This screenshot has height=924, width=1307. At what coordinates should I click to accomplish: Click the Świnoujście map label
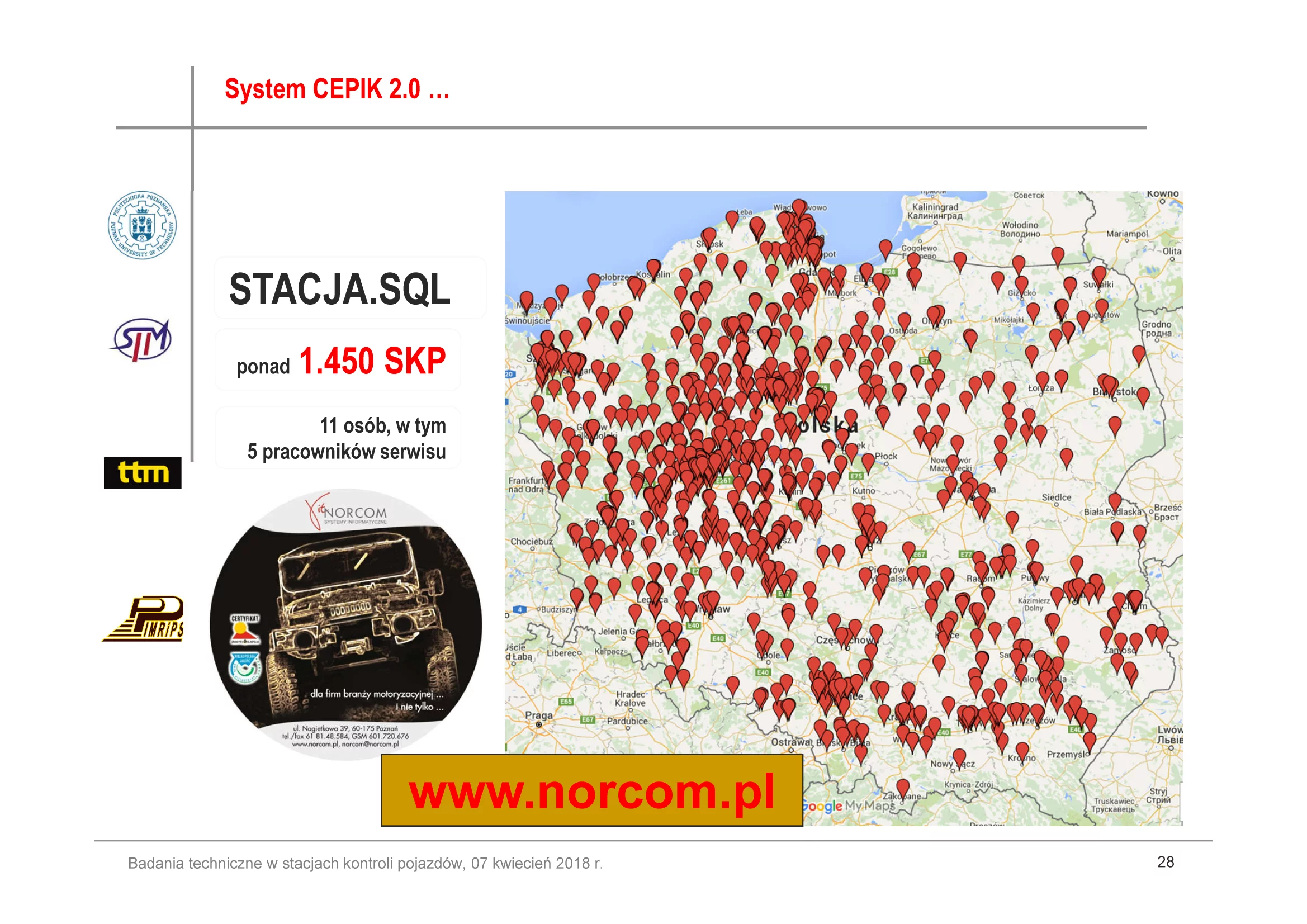pyautogui.click(x=527, y=320)
